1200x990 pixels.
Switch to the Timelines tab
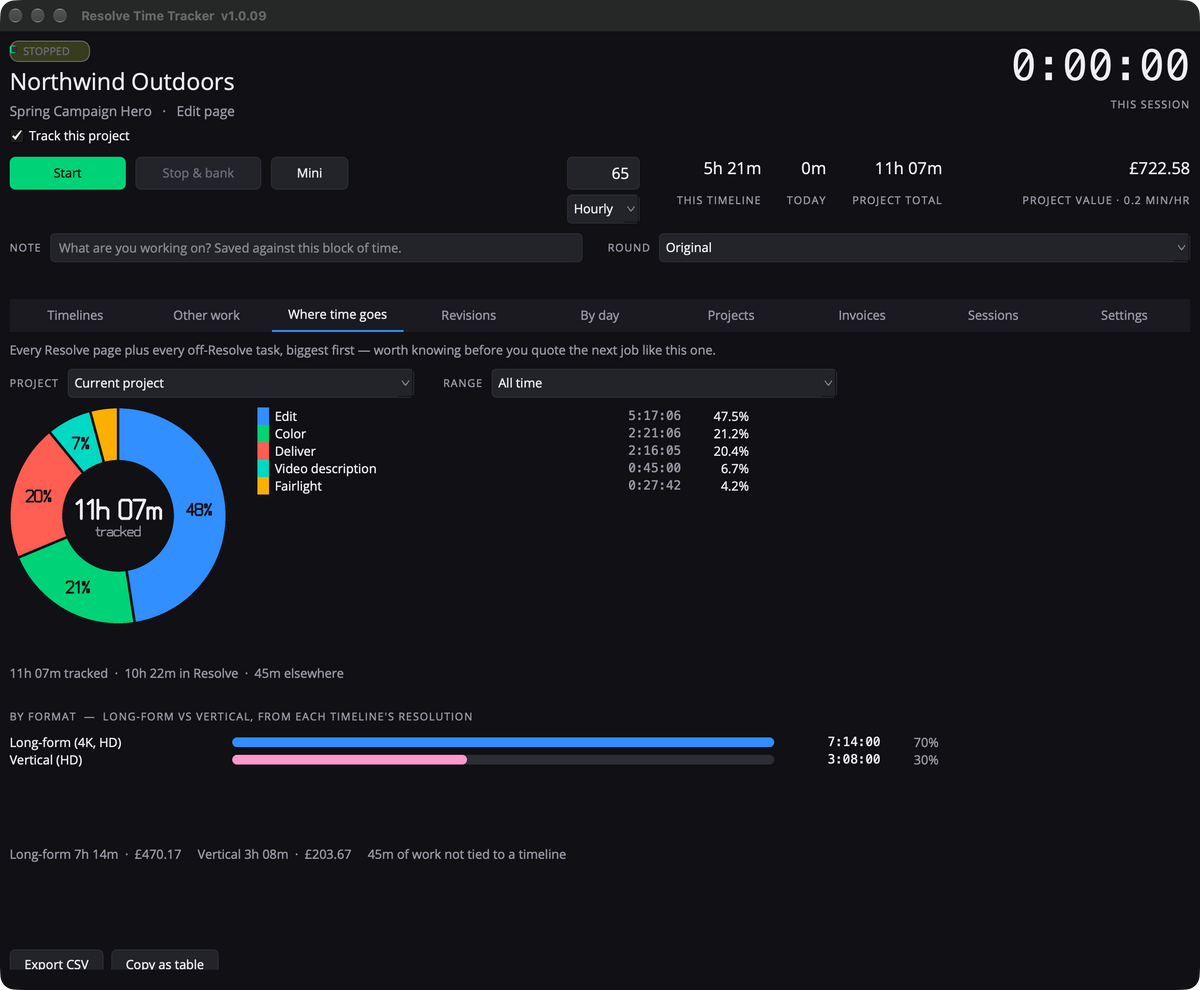click(x=75, y=315)
